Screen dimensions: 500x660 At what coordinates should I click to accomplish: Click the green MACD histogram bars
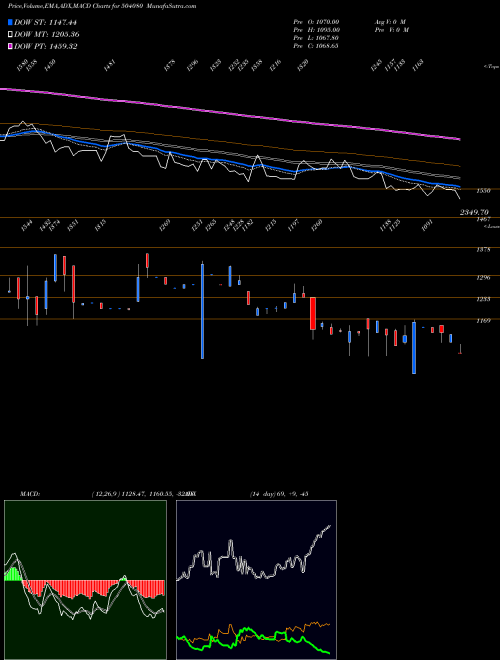(x=13, y=574)
